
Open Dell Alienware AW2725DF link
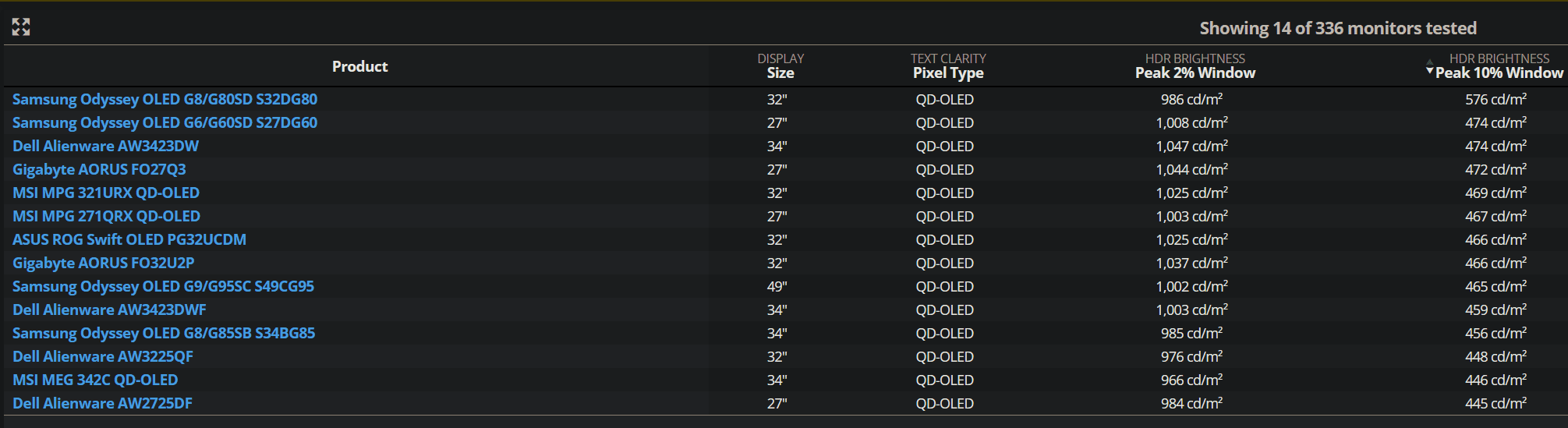102,403
